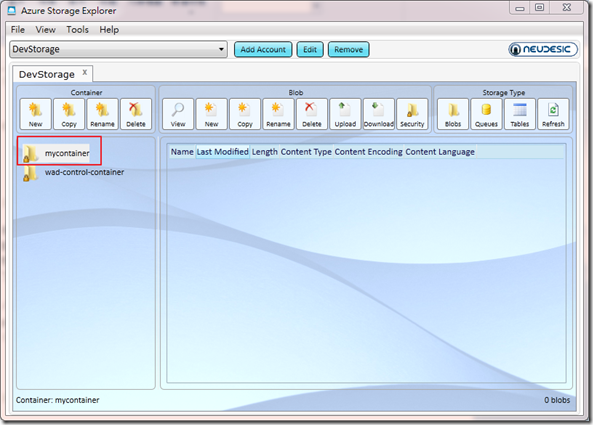
Task: Open the DevStorage account dropdown
Action: point(118,50)
